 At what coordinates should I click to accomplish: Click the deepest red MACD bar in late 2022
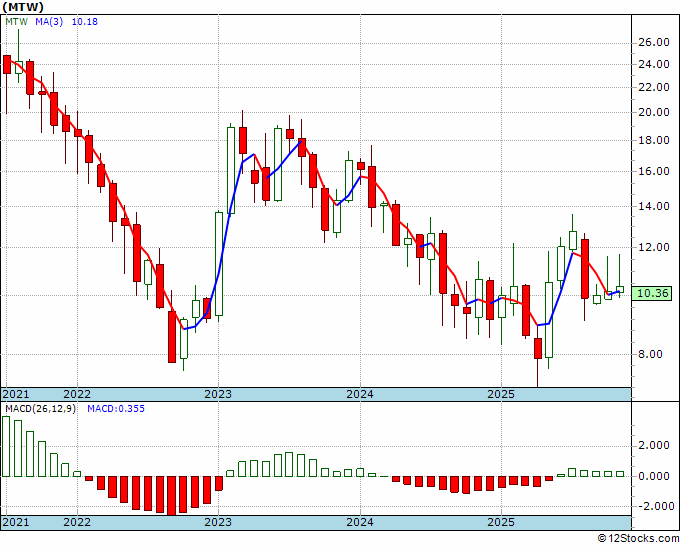point(172,496)
